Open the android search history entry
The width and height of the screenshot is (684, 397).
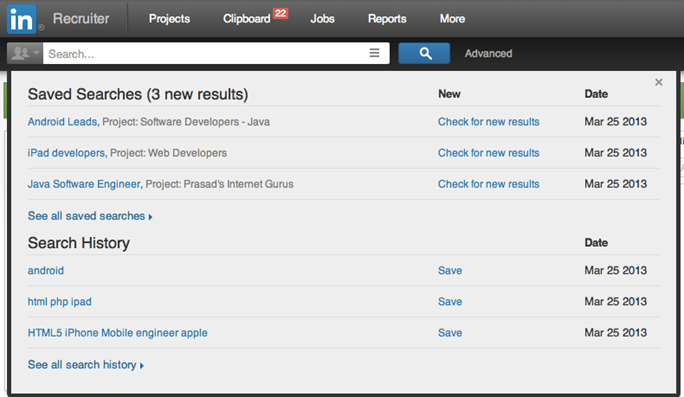click(46, 270)
